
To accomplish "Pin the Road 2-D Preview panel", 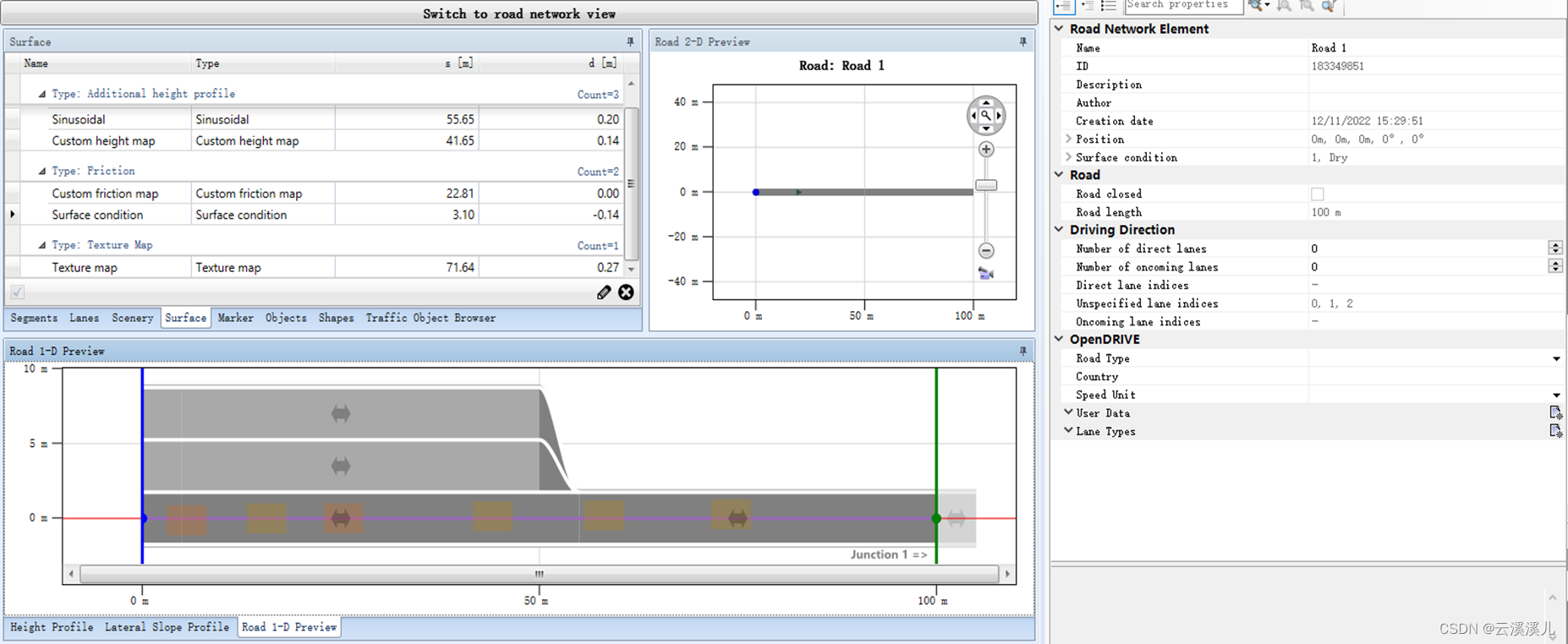I will click(x=1023, y=41).
